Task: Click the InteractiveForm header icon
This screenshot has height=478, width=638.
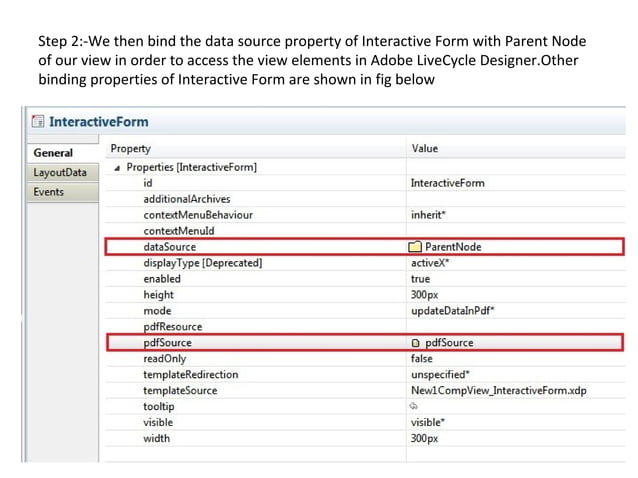Action: pyautogui.click(x=38, y=121)
